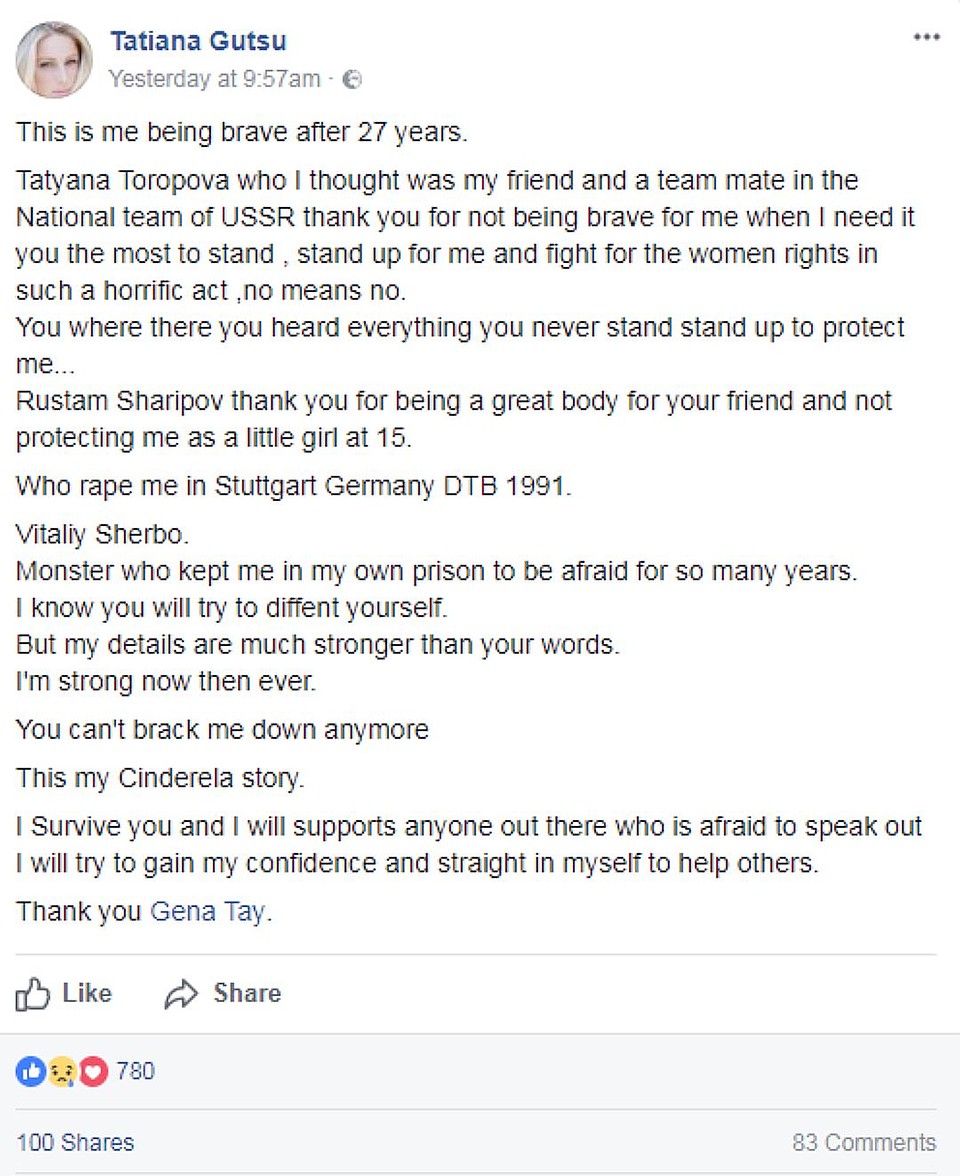This screenshot has width=960, height=1176.
Task: Click the "I Survive you" closing paragraph
Action: (469, 844)
